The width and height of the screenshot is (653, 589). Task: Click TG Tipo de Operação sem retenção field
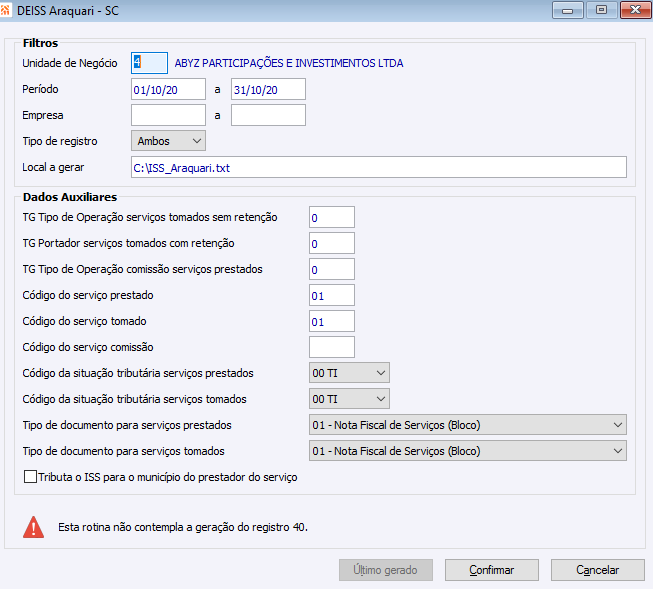[332, 217]
